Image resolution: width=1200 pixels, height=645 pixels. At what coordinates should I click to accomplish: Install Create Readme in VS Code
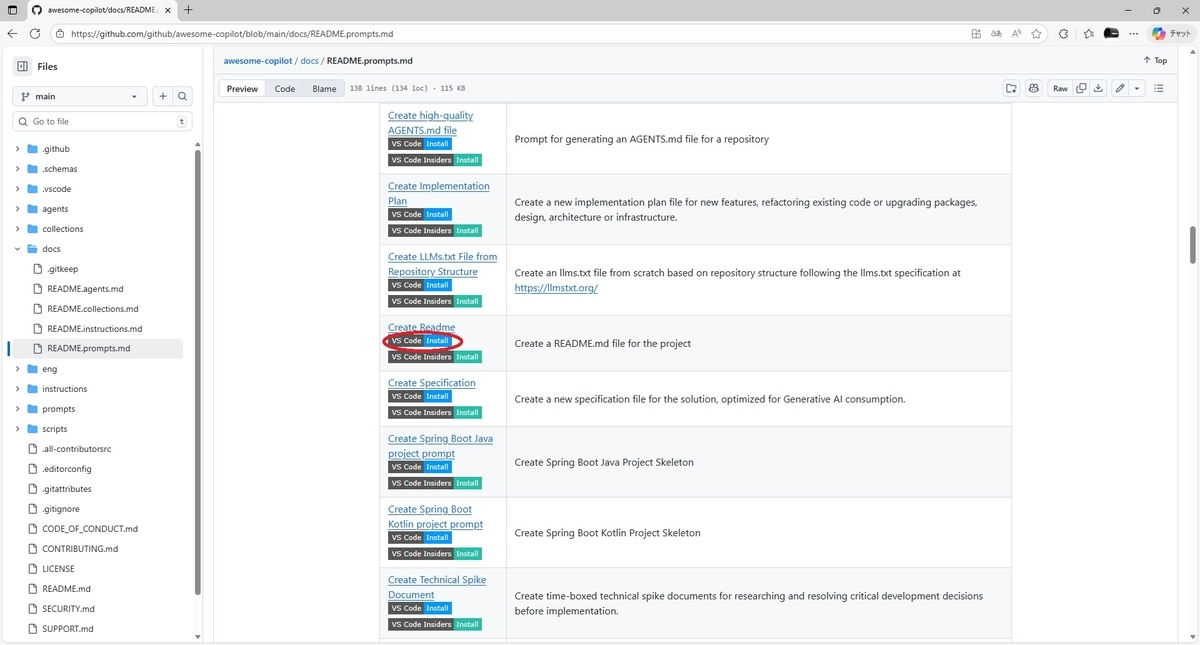420,341
